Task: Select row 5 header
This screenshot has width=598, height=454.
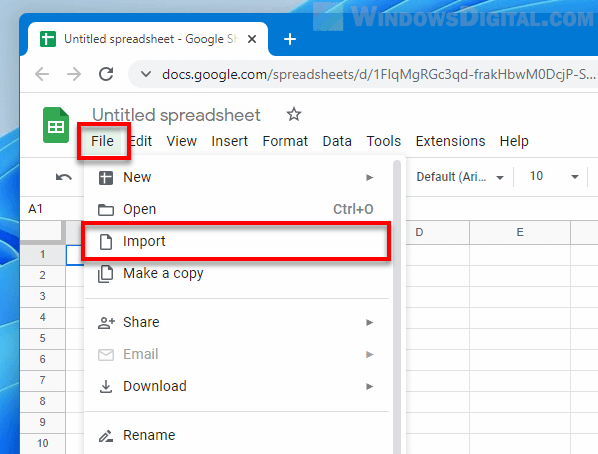Action: (43, 338)
